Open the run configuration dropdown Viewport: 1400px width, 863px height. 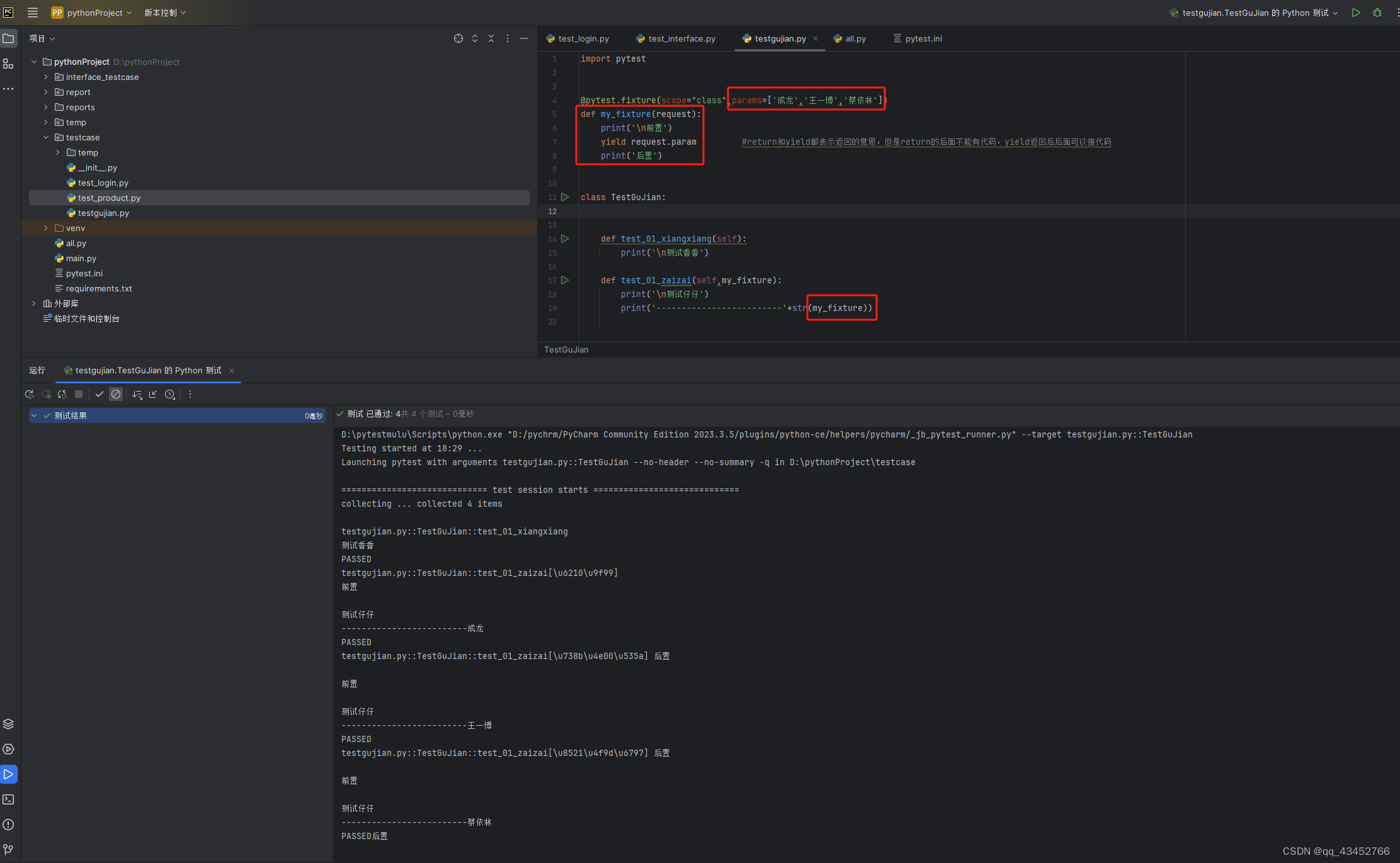click(1254, 13)
